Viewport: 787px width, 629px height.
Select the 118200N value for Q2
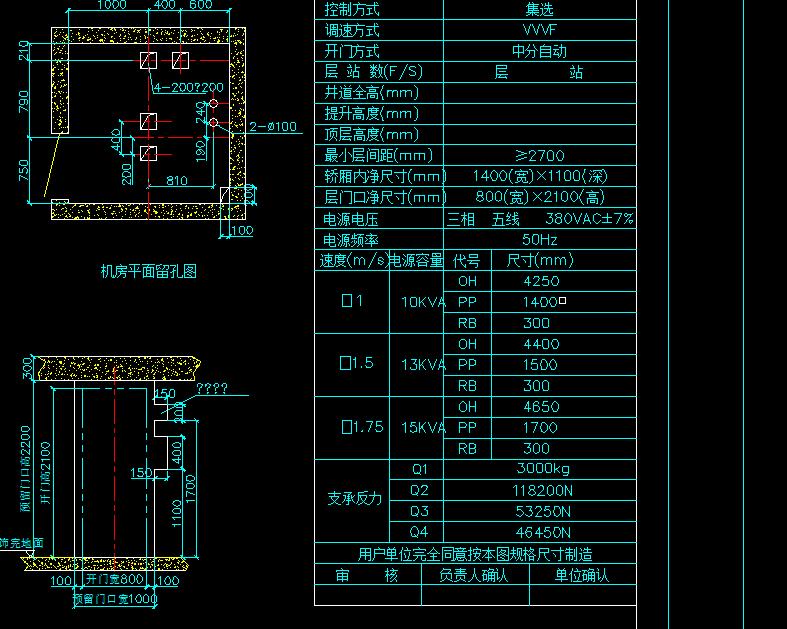point(542,490)
